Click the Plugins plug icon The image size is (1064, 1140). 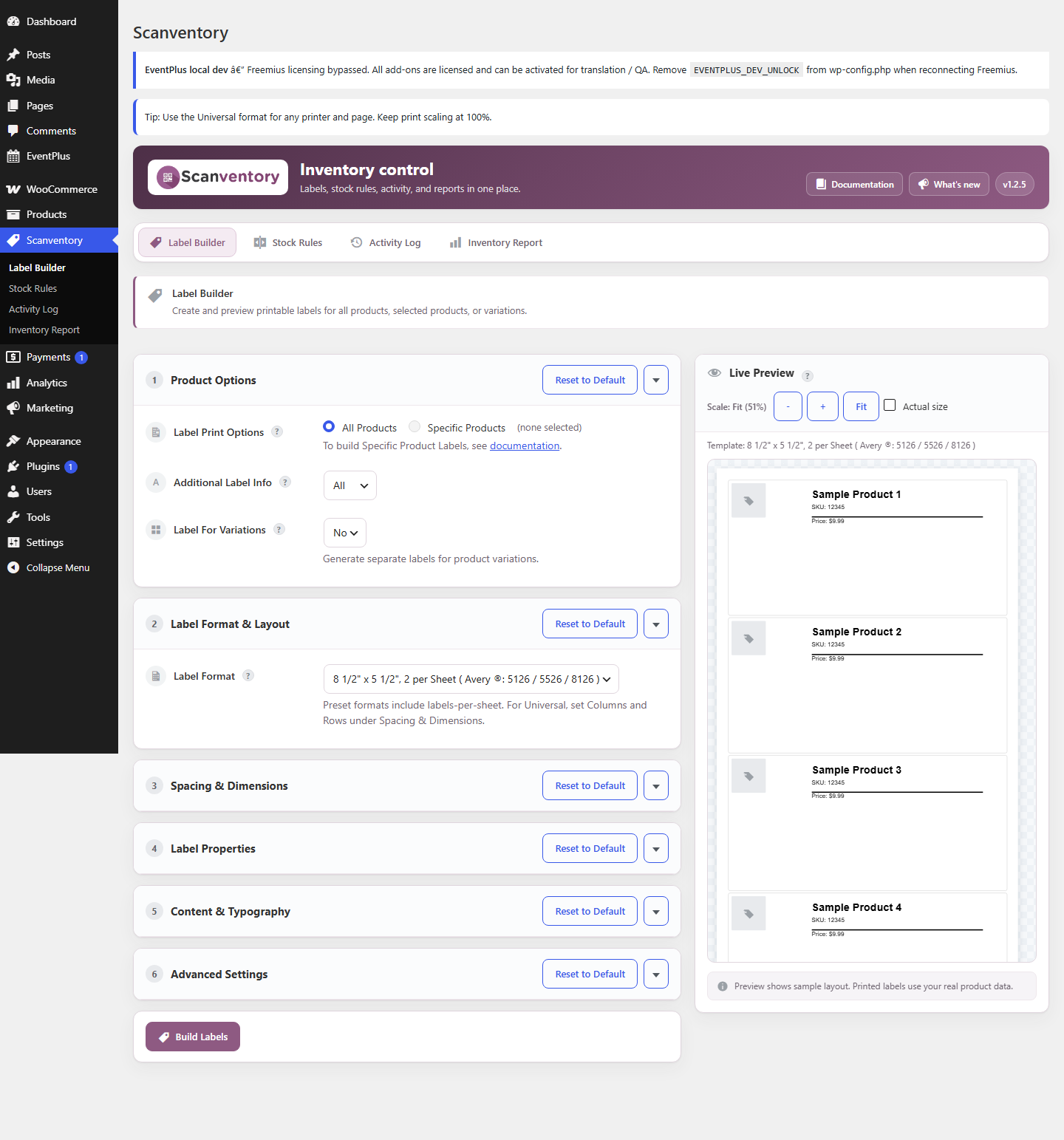coord(13,466)
